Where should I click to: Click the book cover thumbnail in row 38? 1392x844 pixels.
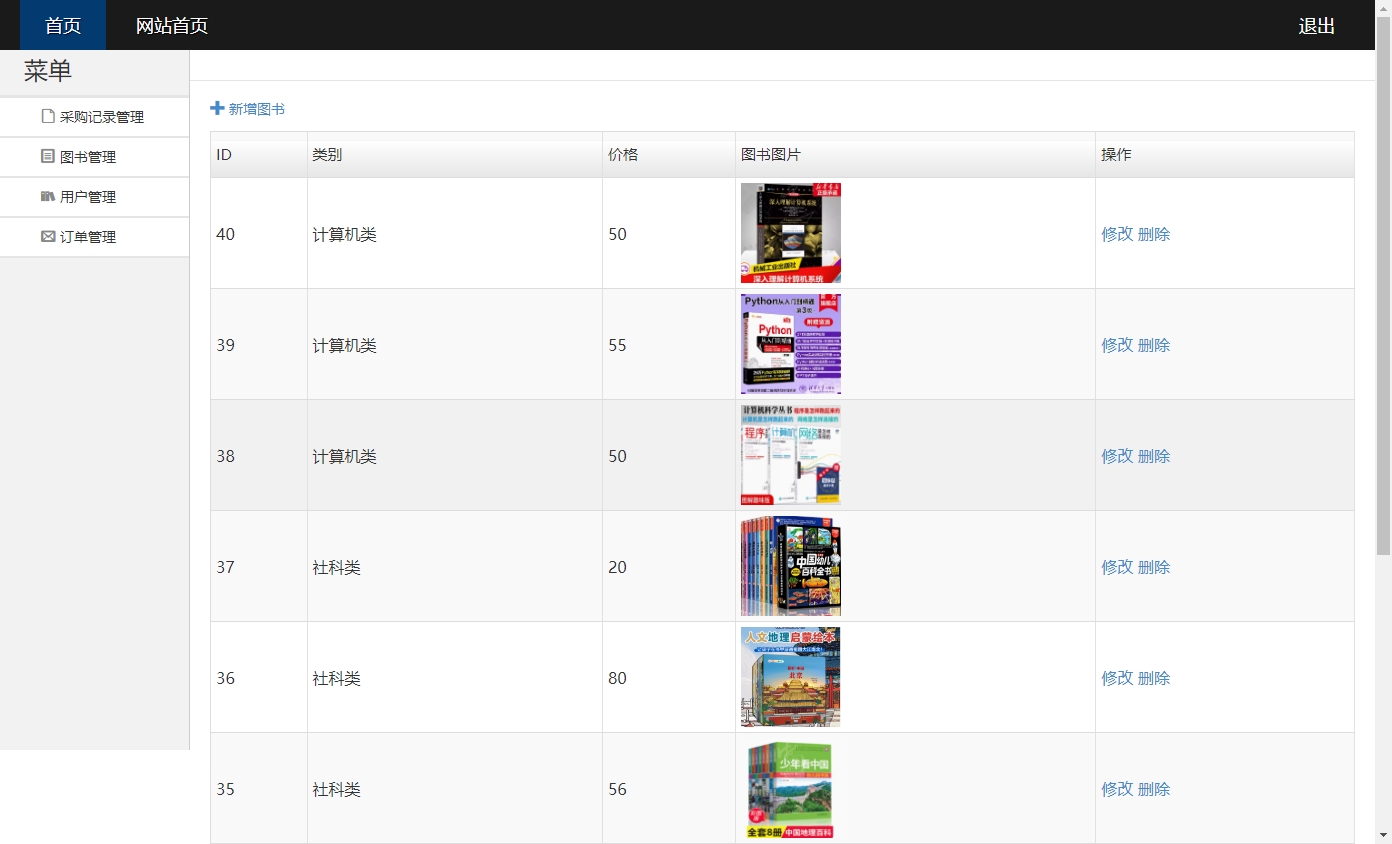pos(791,455)
